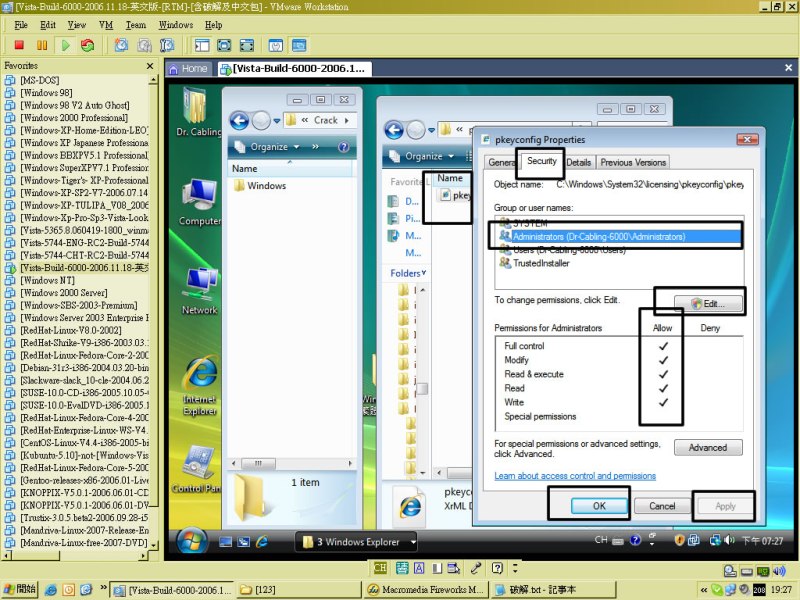Click Cancel in pkeyconfig Properties

click(x=662, y=506)
